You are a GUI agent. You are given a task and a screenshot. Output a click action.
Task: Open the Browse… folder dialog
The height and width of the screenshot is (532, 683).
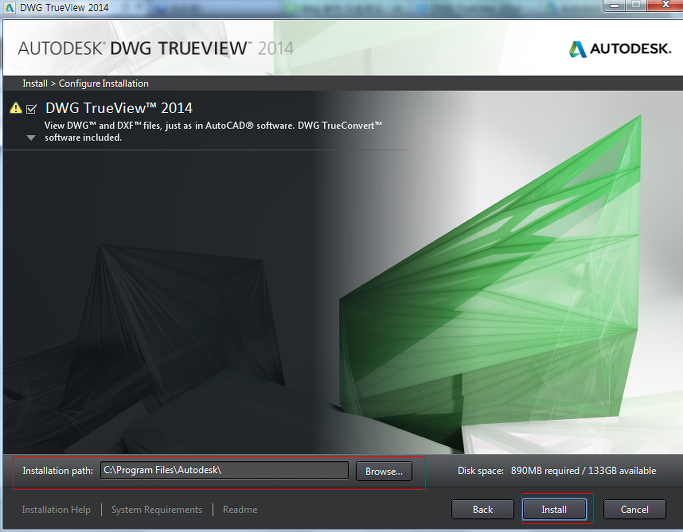(x=384, y=471)
